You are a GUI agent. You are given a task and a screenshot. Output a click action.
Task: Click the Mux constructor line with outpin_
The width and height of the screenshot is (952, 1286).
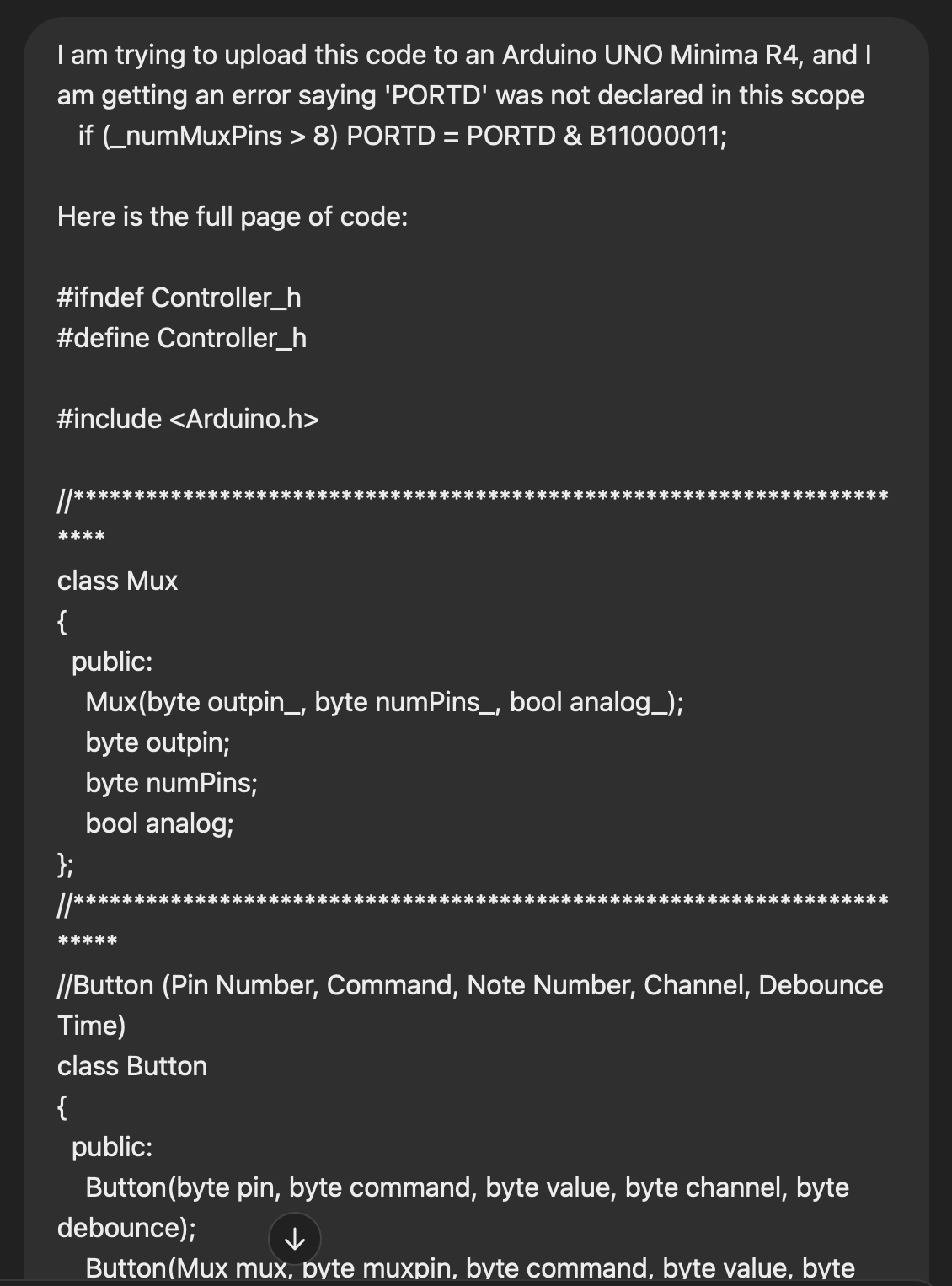tap(384, 702)
